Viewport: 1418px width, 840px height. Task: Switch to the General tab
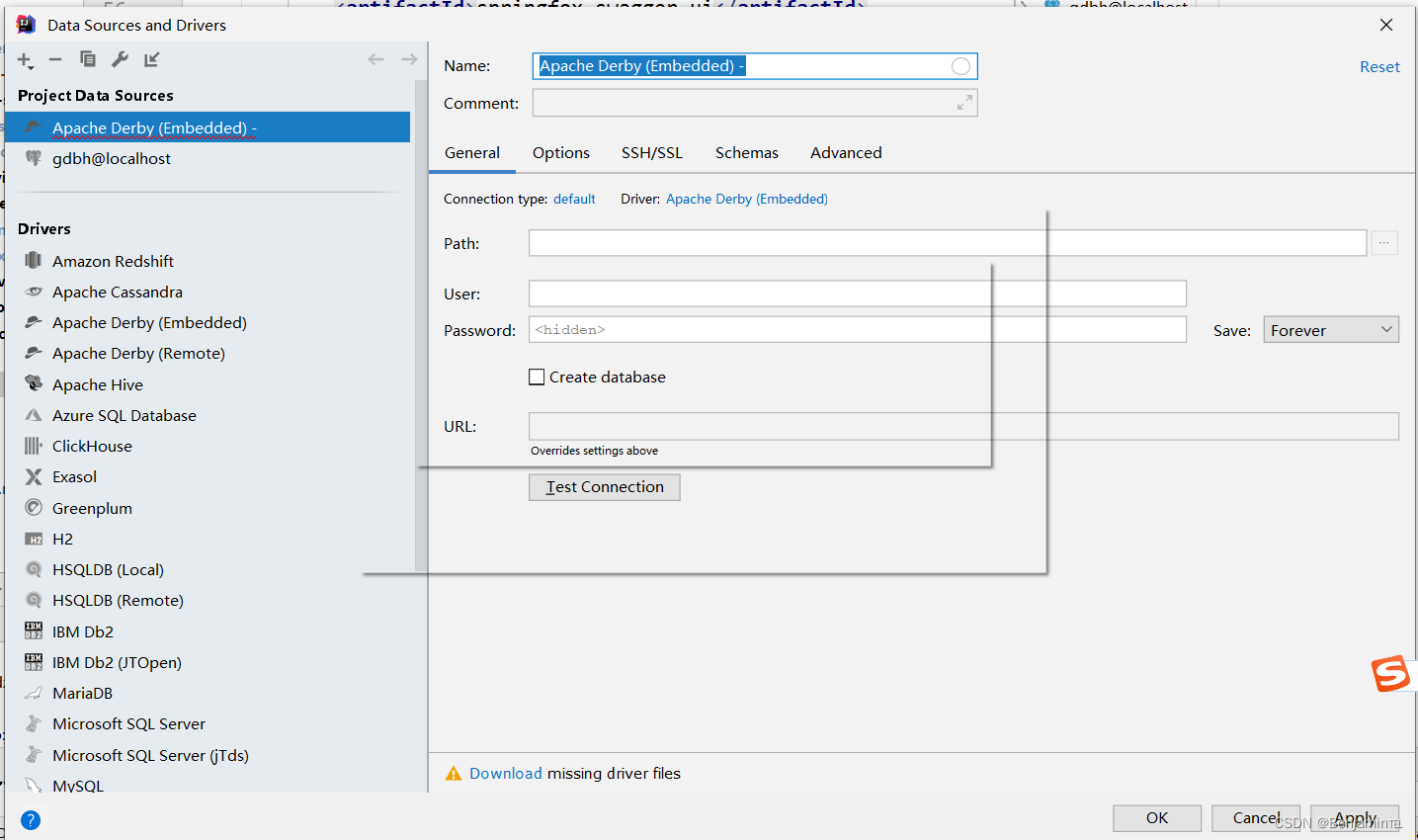point(472,152)
